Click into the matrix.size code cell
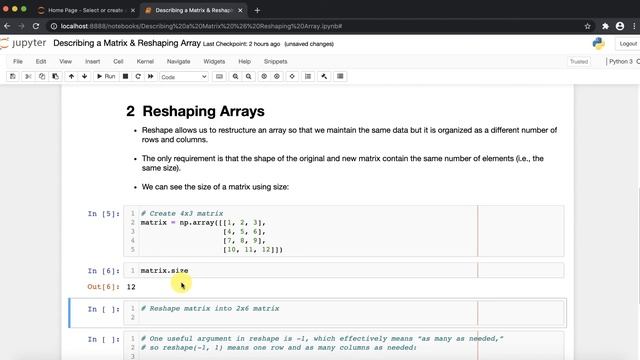The height and width of the screenshot is (360, 640). click(x=344, y=270)
